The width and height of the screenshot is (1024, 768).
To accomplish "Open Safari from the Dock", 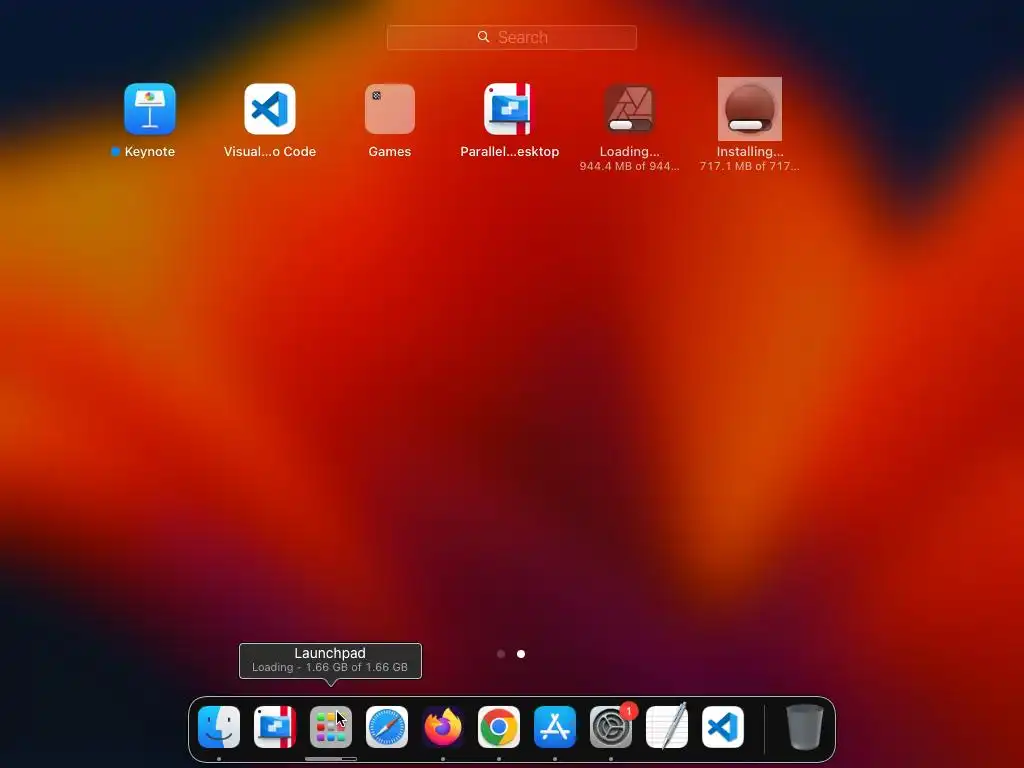I will tap(387, 727).
